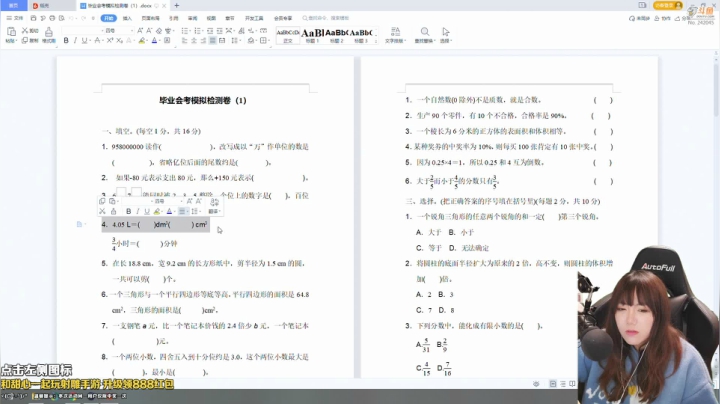The width and height of the screenshot is (720, 404).
Task: Click the bullet list icon
Action: click(185, 31)
